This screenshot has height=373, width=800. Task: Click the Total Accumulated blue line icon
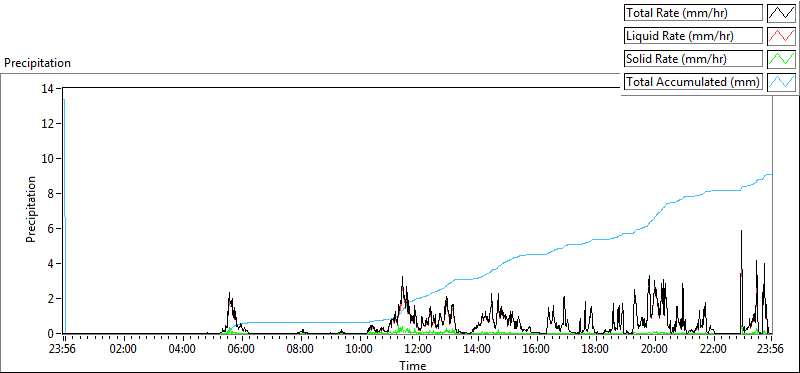pos(781,82)
